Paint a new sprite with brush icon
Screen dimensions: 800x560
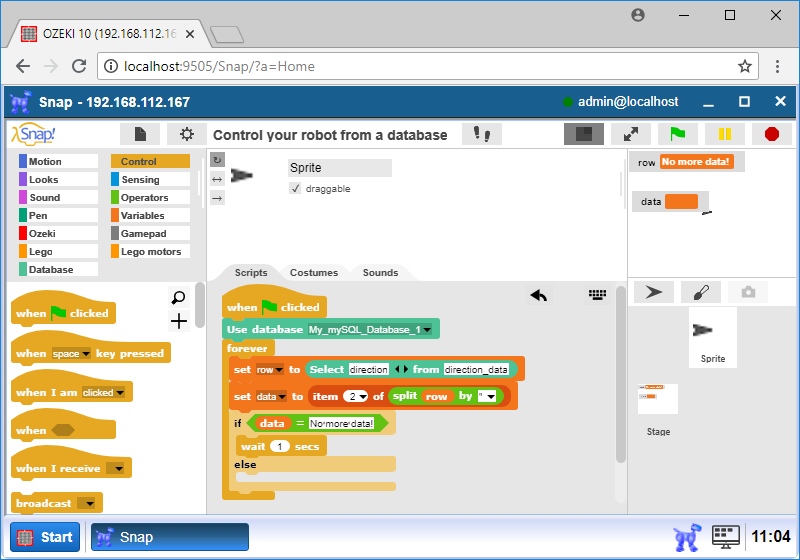pyautogui.click(x=701, y=292)
